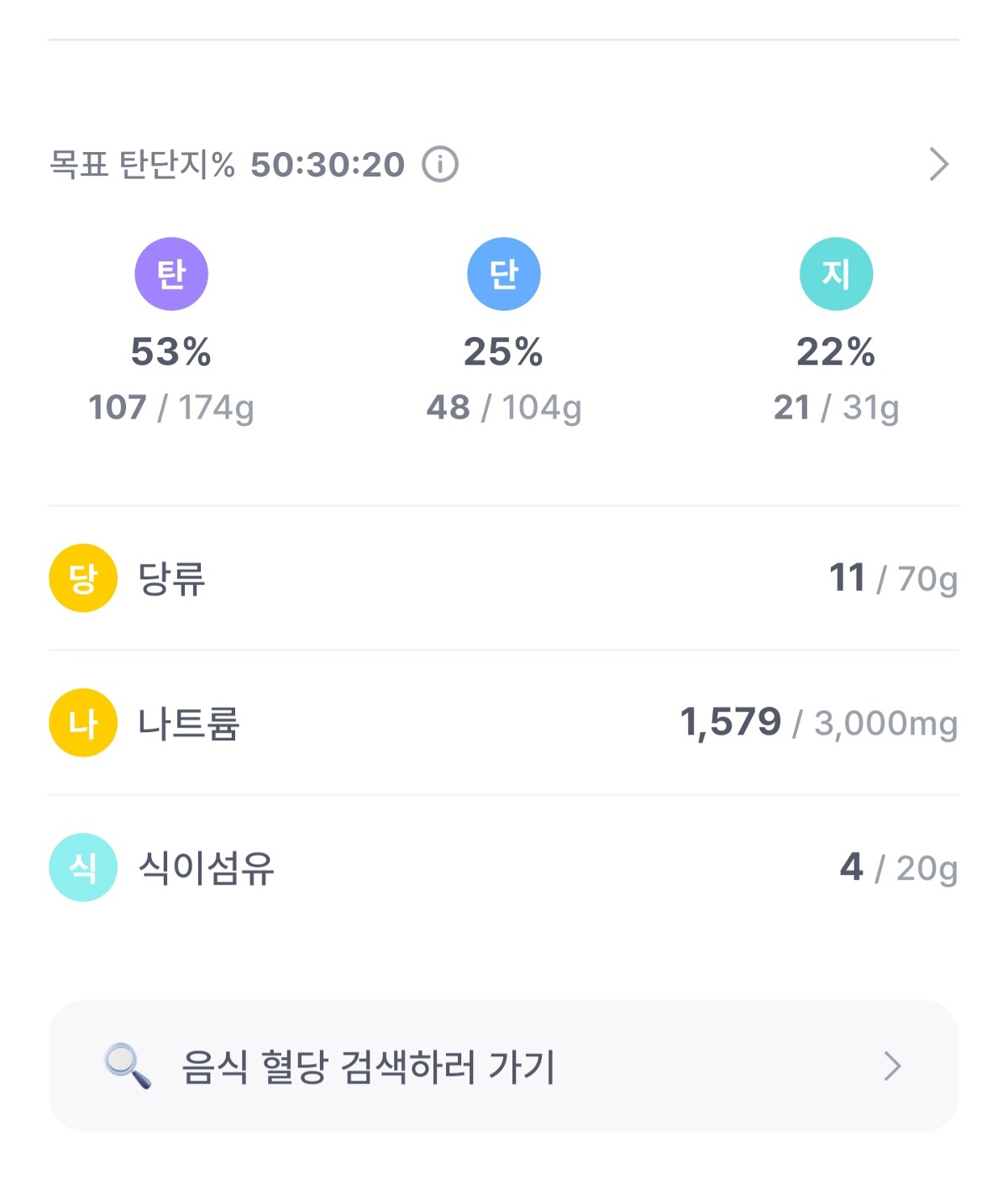
Task: Tap the 53% carbohydrate percentage
Action: 171,351
